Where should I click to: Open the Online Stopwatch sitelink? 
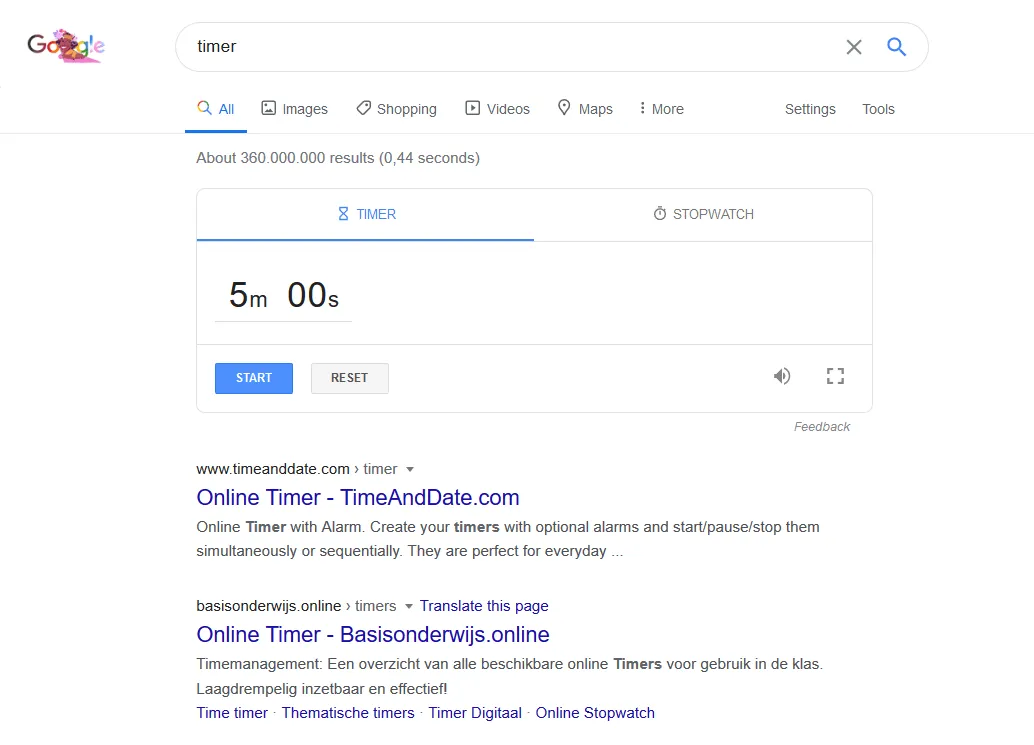[595, 713]
